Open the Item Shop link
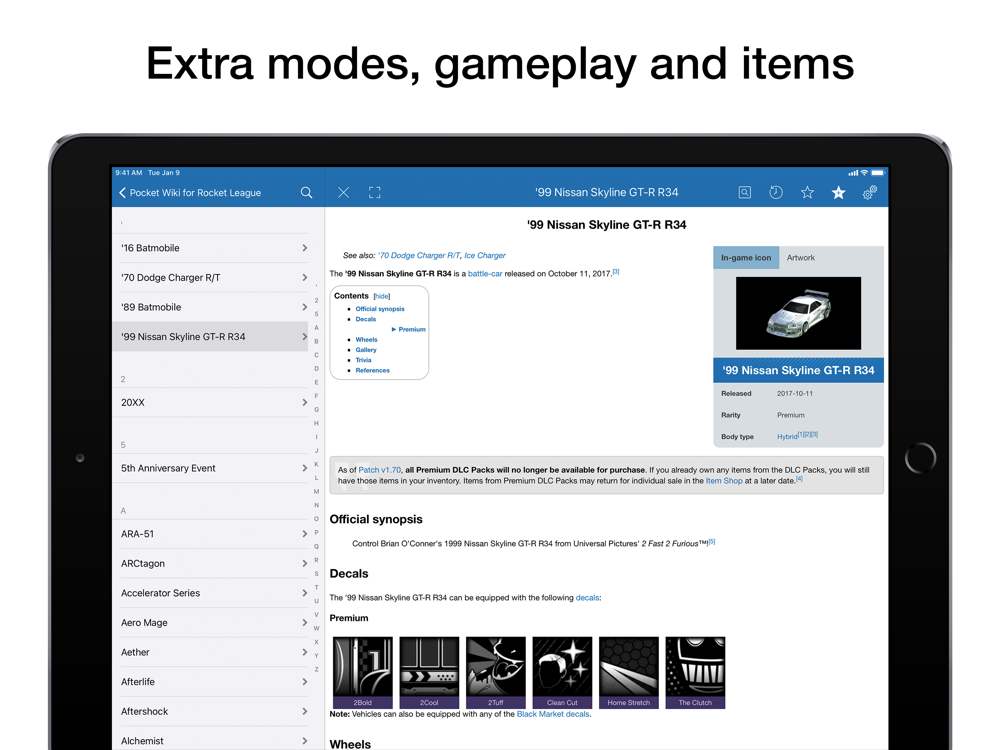The image size is (1000, 750). pos(724,481)
